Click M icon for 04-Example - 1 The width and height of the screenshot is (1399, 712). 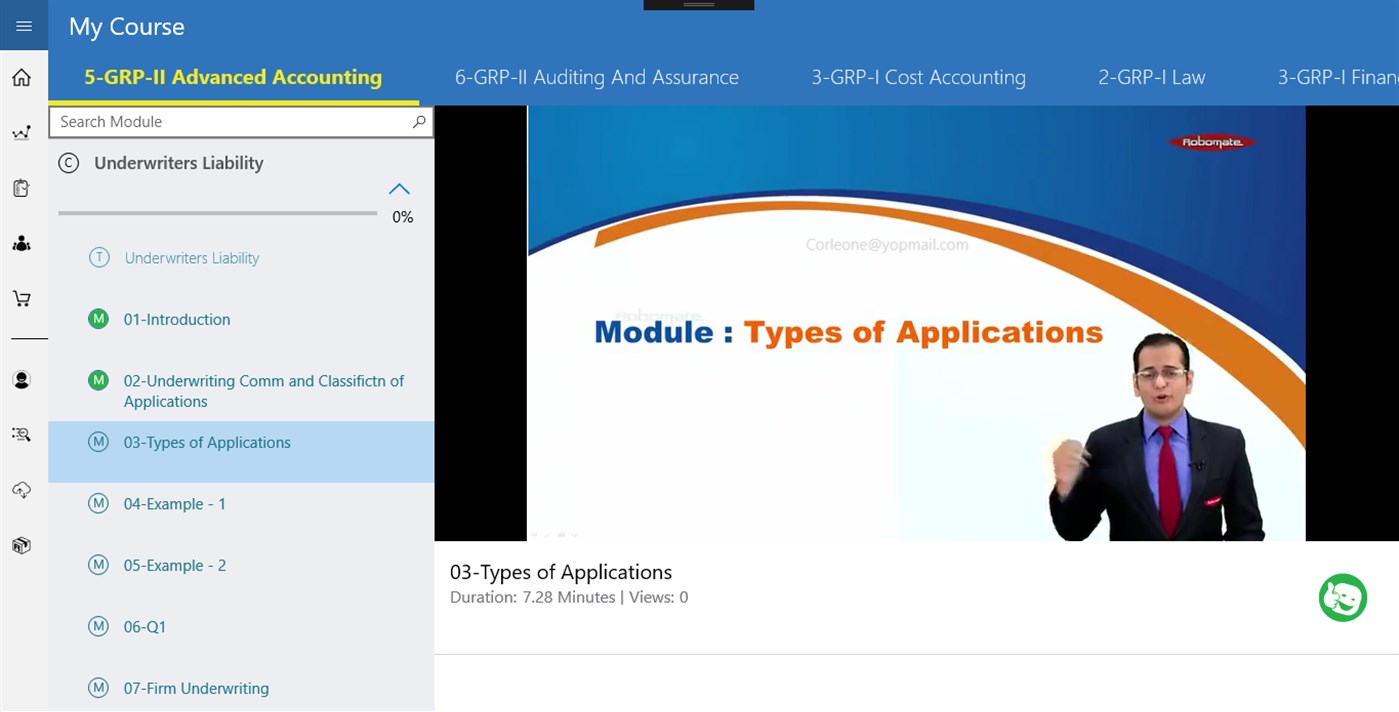tap(98, 503)
